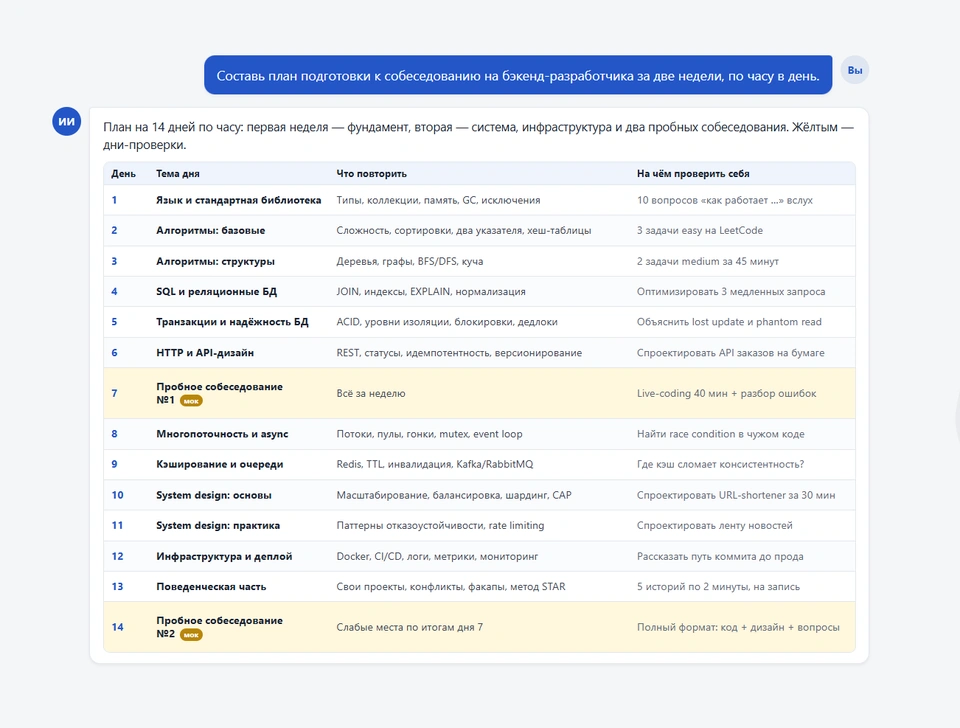Click day number 10 in table
The image size is (960, 728).
[118, 495]
